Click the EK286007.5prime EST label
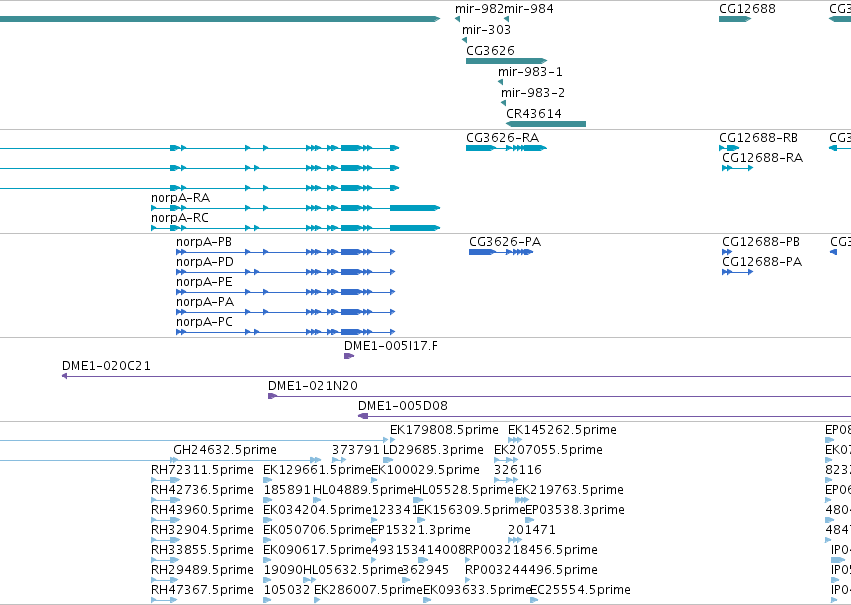 point(368,590)
